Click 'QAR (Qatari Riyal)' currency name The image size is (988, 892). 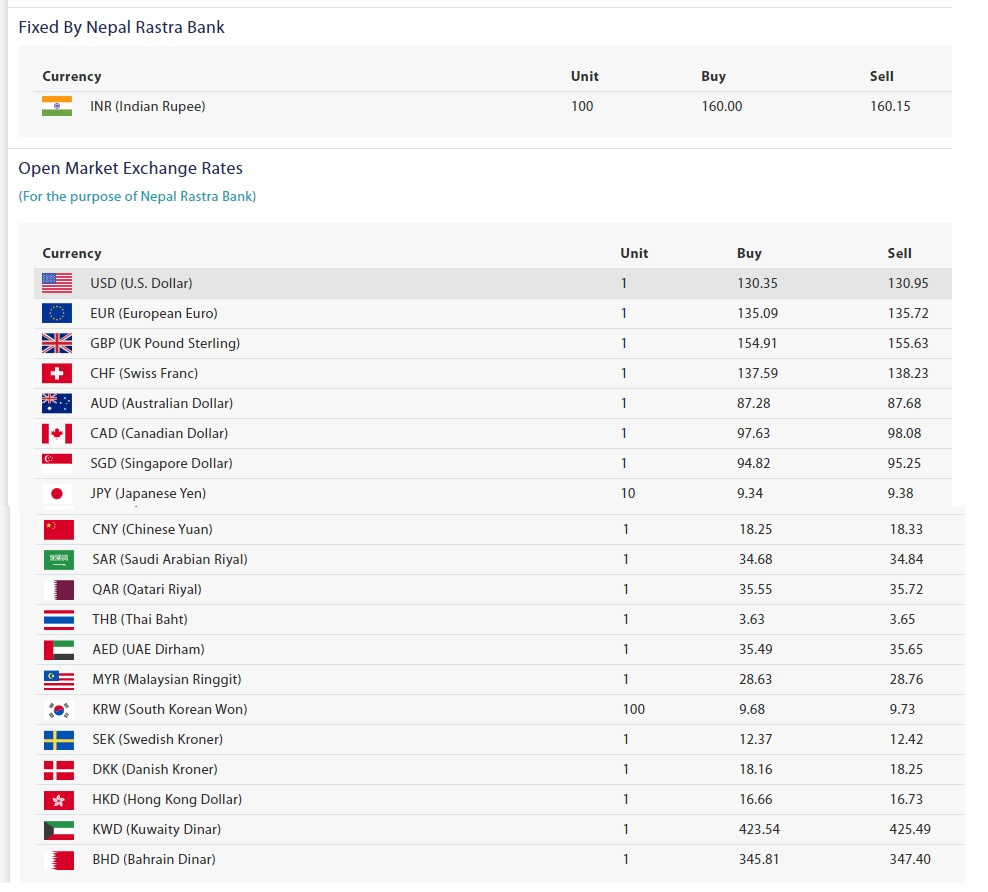point(147,590)
